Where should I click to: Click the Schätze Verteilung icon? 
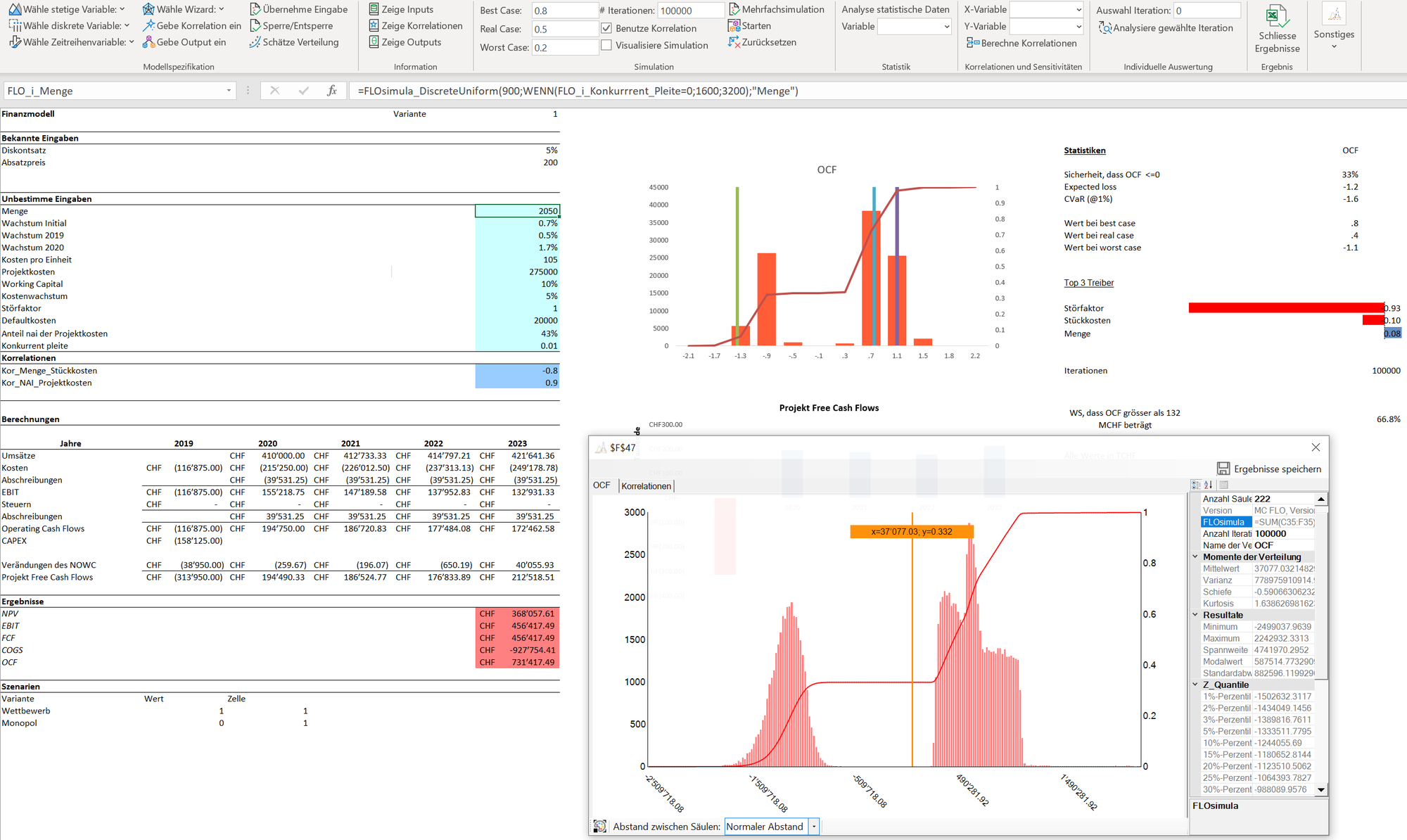click(x=255, y=42)
